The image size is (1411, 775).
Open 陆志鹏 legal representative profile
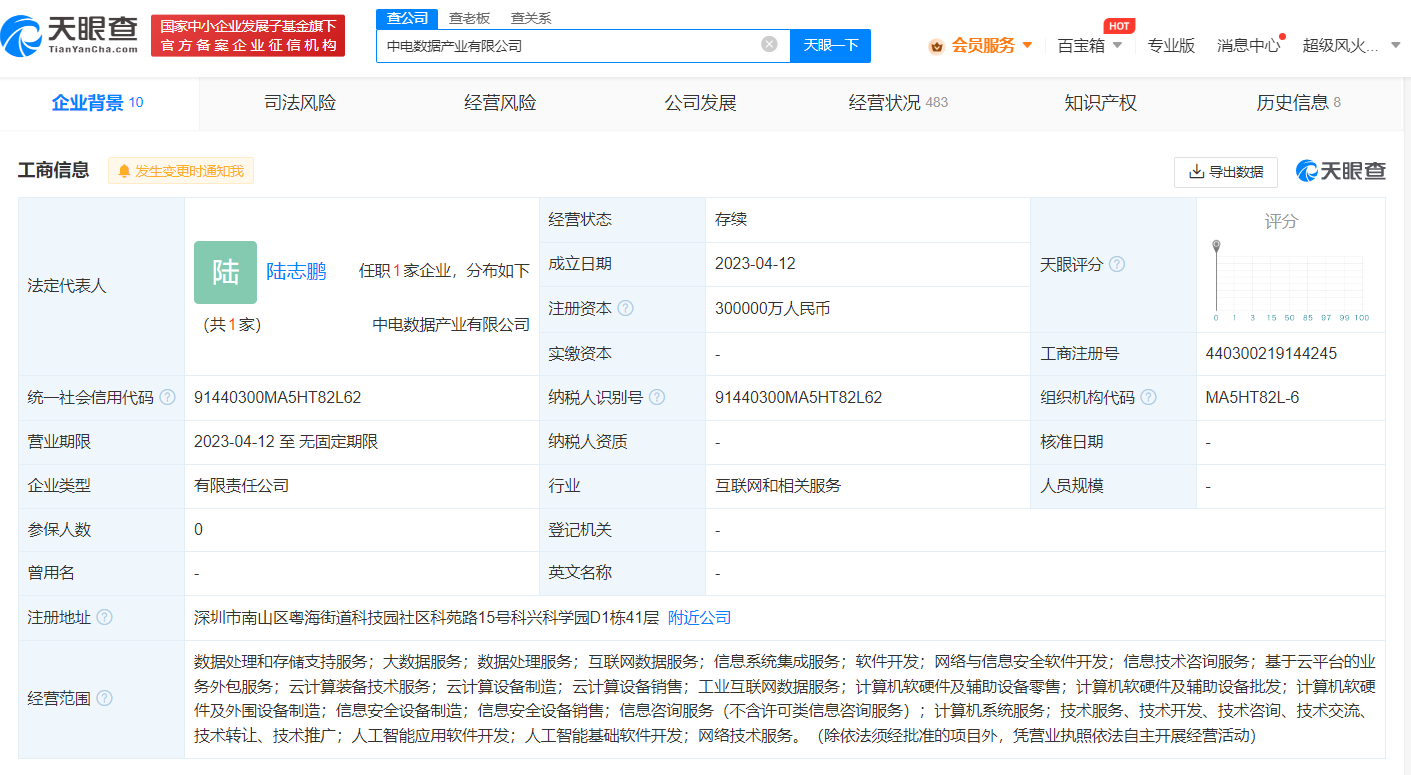296,271
